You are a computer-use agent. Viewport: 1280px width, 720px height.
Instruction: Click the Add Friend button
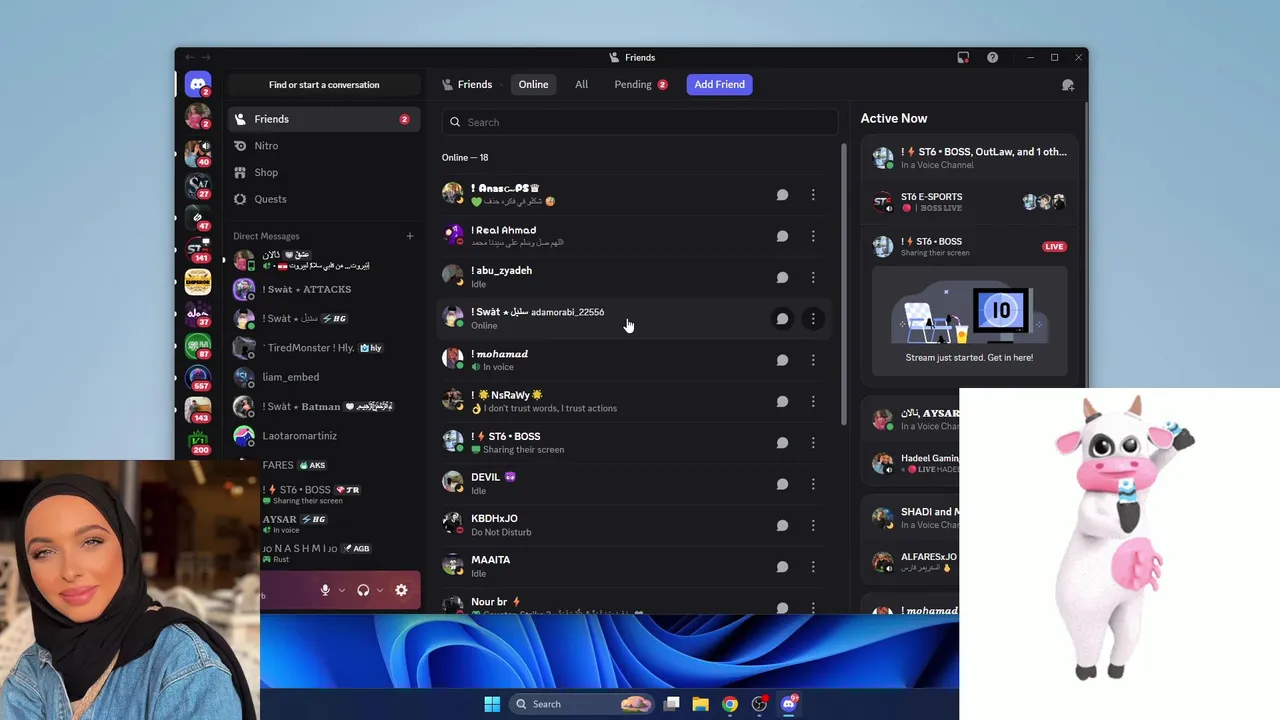(x=719, y=84)
